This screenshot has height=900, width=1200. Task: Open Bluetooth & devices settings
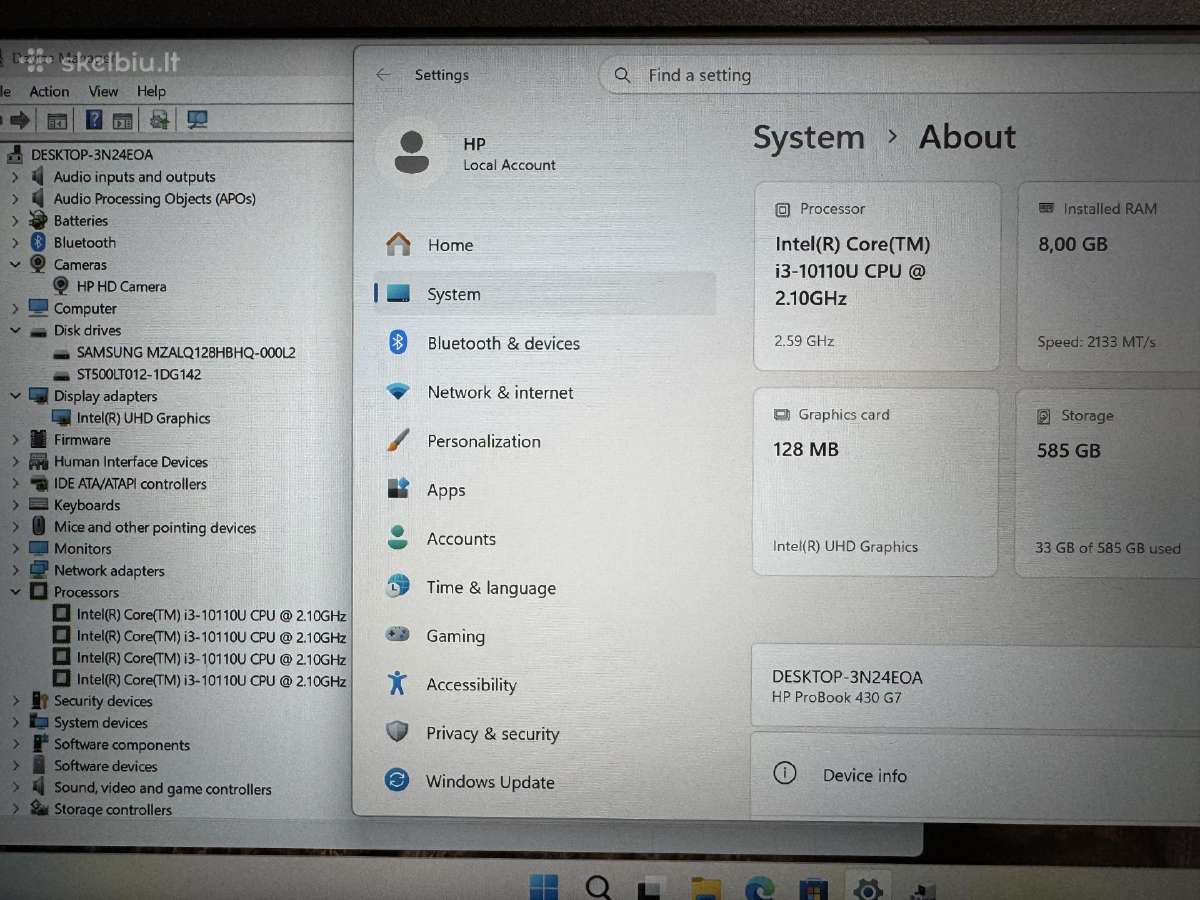click(545, 343)
